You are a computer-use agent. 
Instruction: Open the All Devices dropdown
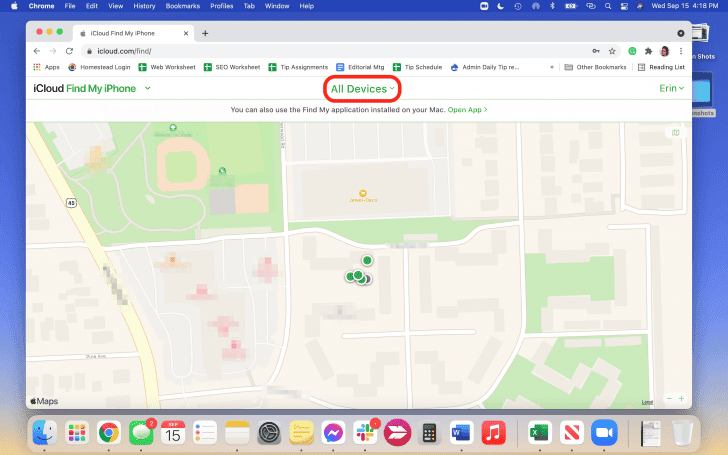click(364, 89)
